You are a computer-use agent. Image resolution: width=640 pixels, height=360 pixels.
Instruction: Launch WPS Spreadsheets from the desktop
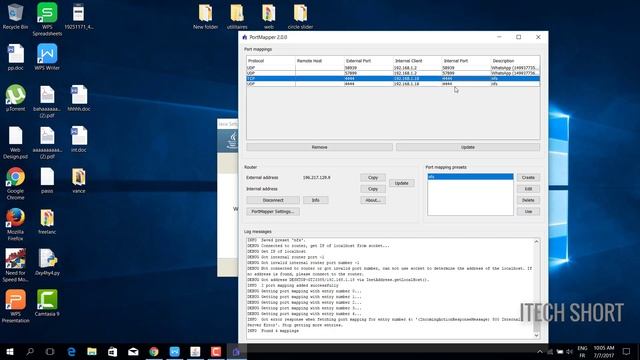(47, 19)
